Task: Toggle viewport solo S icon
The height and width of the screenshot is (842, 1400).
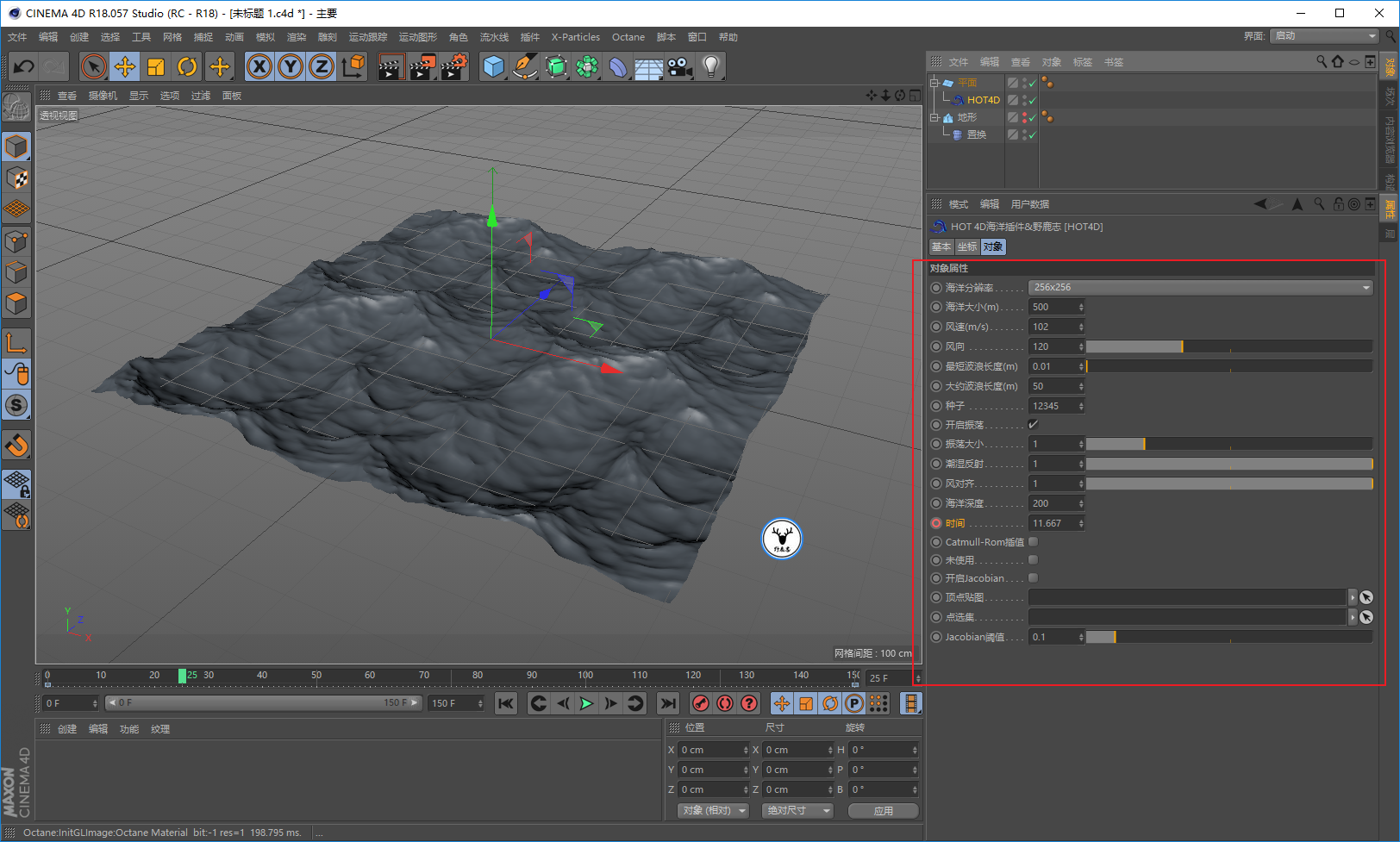Action: click(x=16, y=405)
